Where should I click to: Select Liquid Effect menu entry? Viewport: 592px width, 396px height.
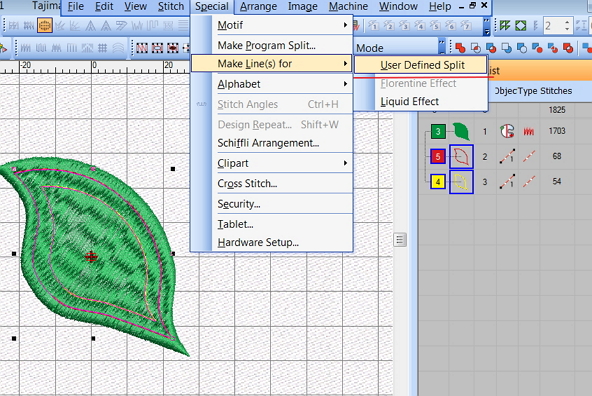(x=409, y=102)
